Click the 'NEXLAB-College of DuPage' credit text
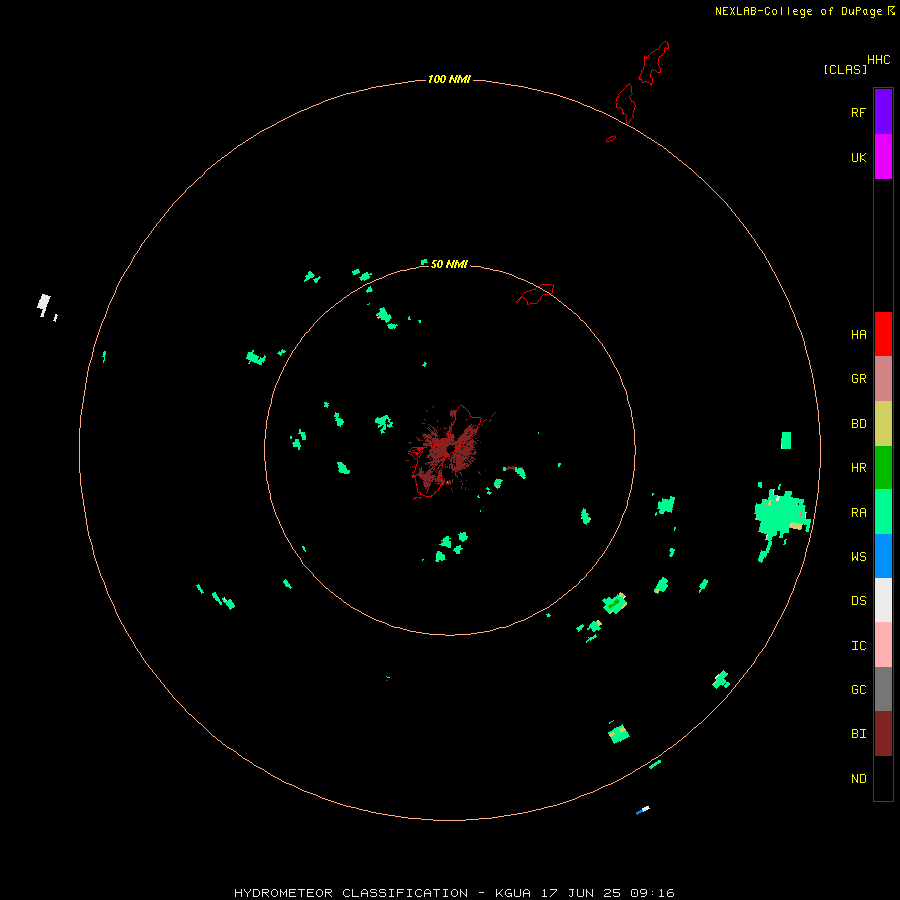The width and height of the screenshot is (900, 900). [798, 11]
